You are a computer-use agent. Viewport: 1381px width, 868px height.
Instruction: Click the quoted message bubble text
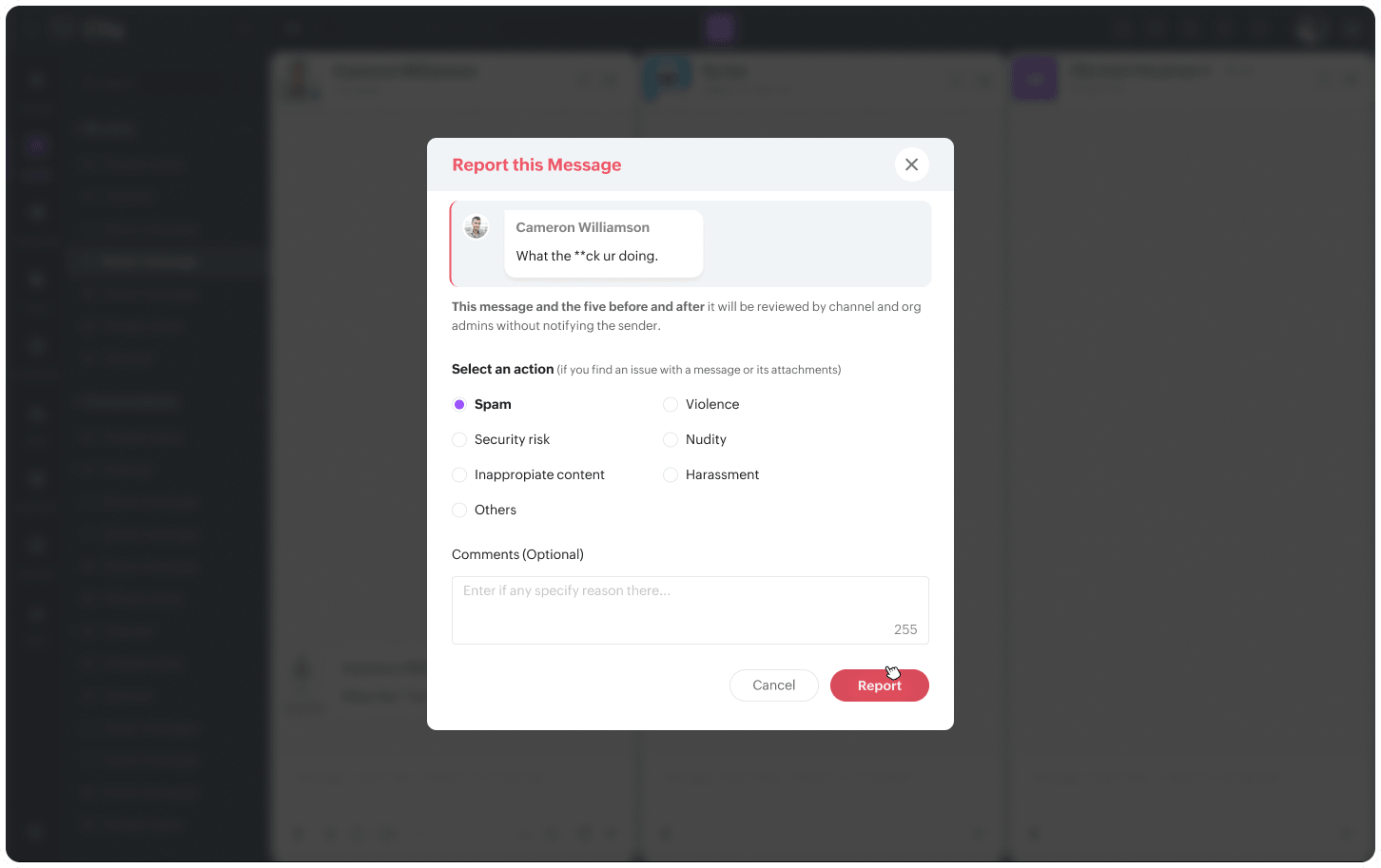click(x=587, y=256)
